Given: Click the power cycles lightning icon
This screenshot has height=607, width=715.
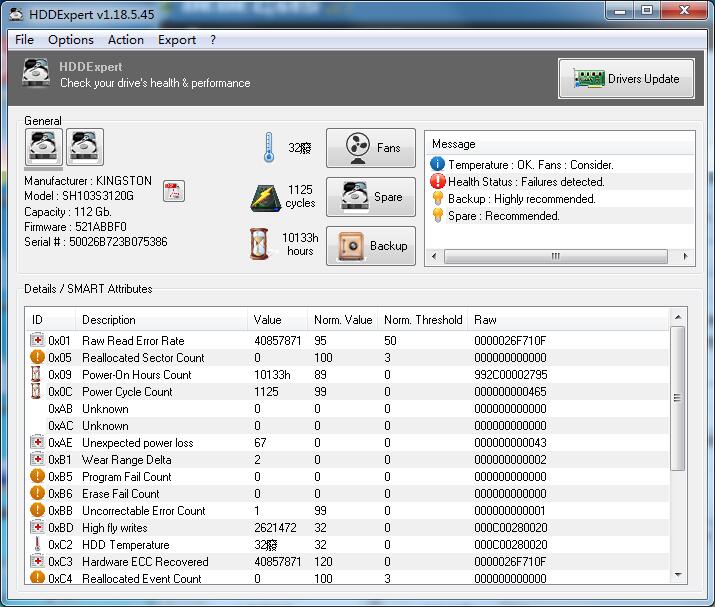Looking at the screenshot, I should [263, 197].
